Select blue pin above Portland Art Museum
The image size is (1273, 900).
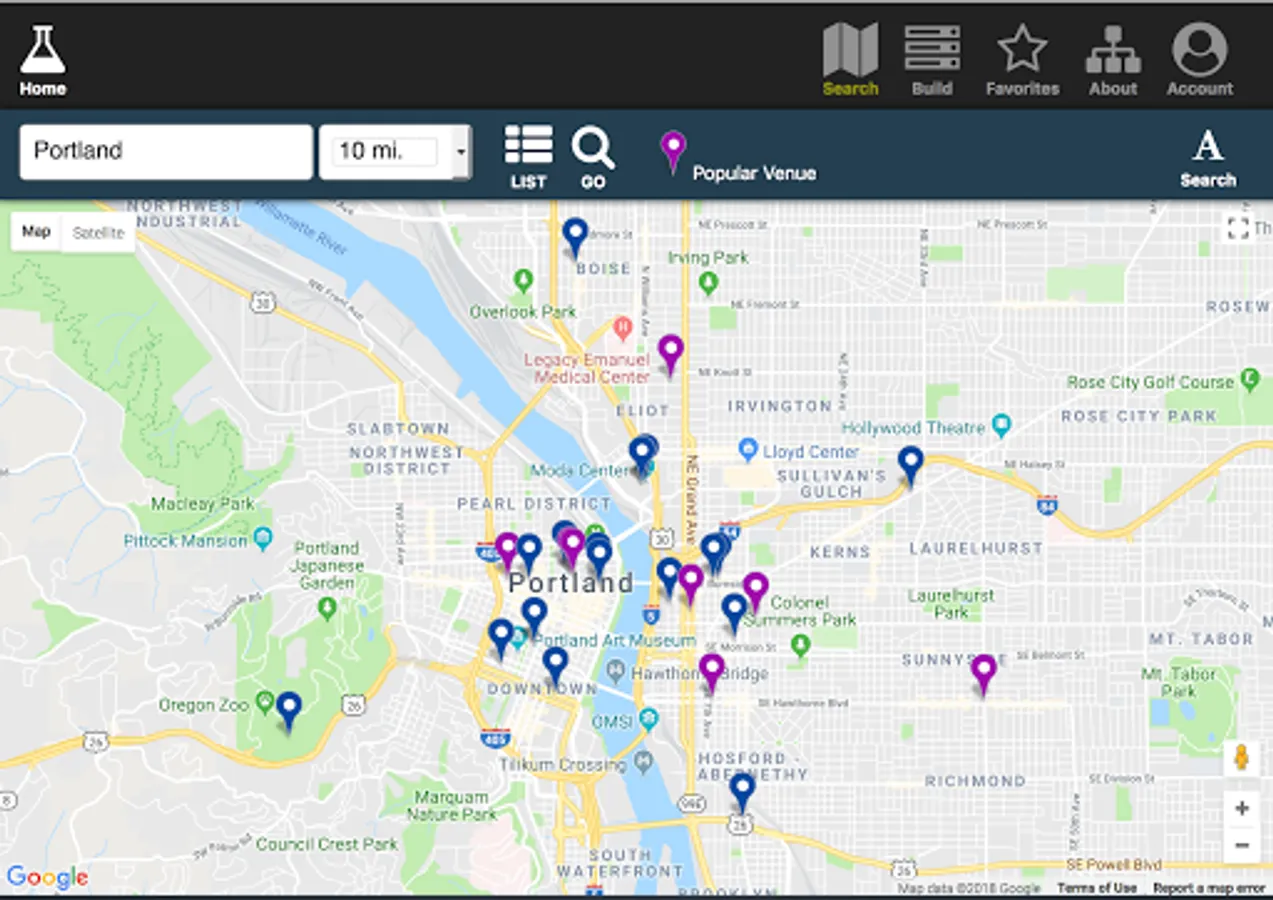(534, 616)
